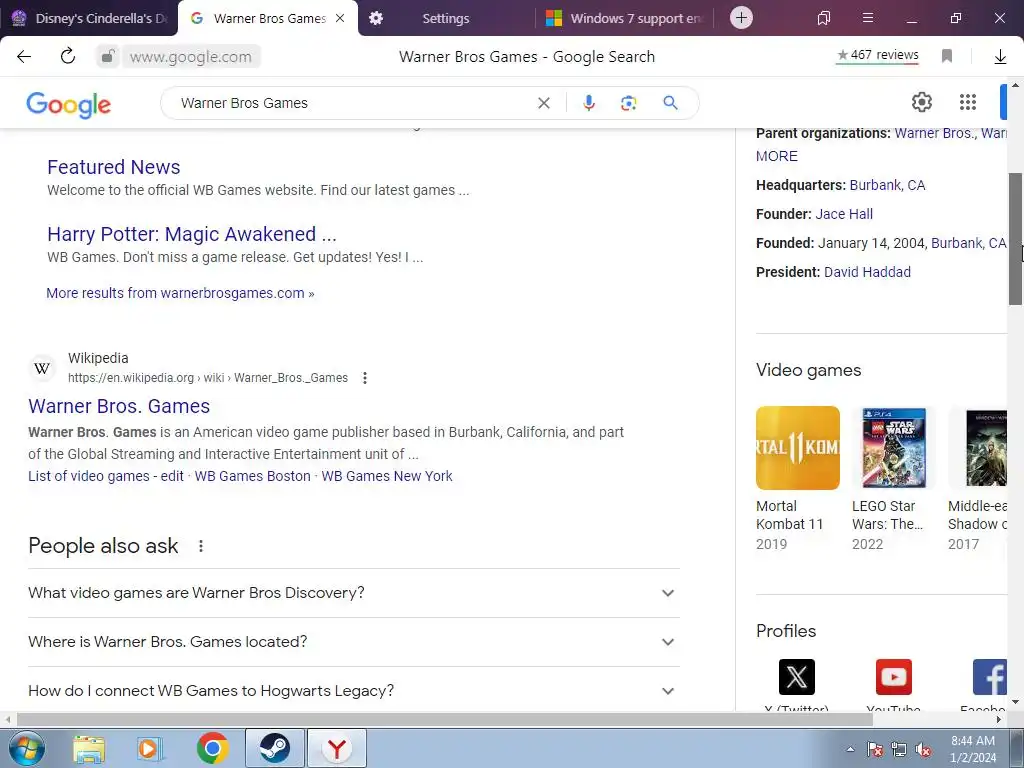Open Mortal Kombat 11 game thumbnail
This screenshot has width=1024, height=768.
click(797, 448)
